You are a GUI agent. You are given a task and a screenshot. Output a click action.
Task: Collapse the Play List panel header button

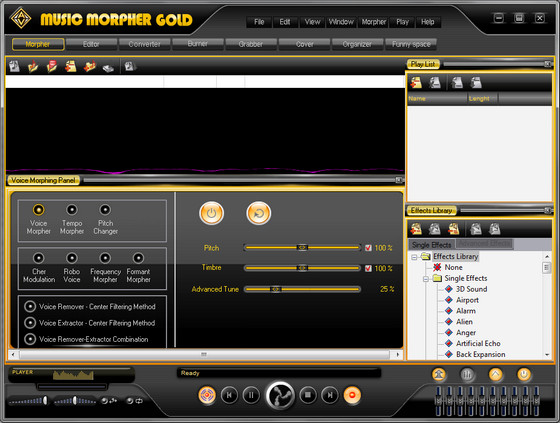point(548,64)
